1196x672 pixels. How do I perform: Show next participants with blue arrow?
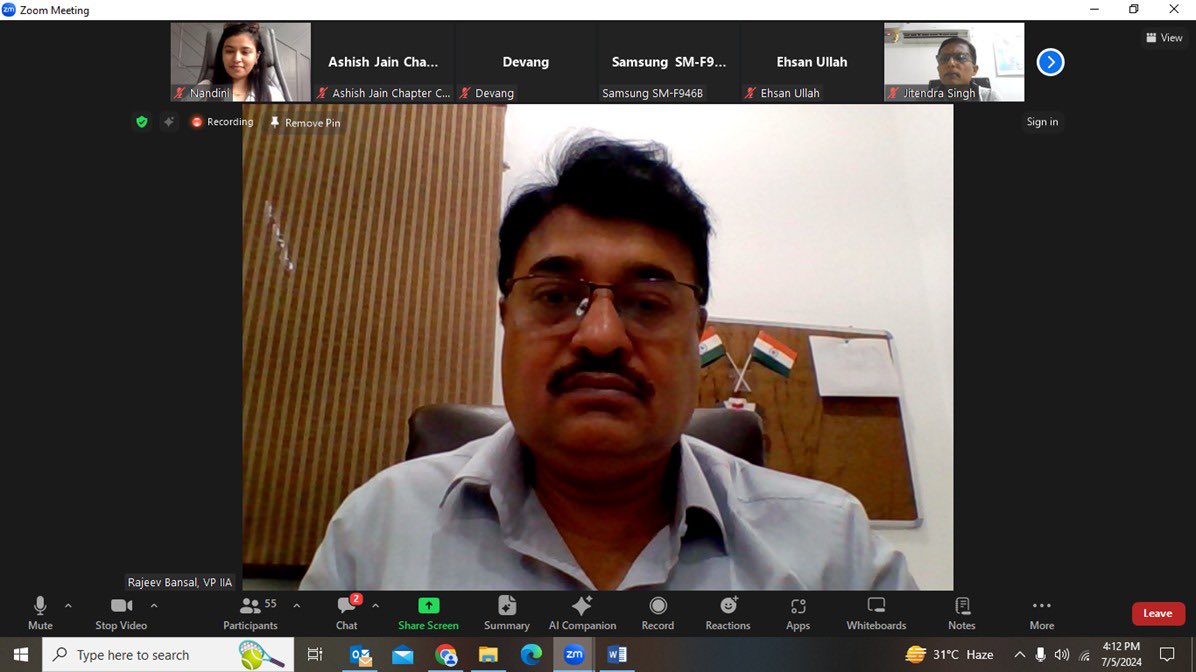[x=1050, y=62]
